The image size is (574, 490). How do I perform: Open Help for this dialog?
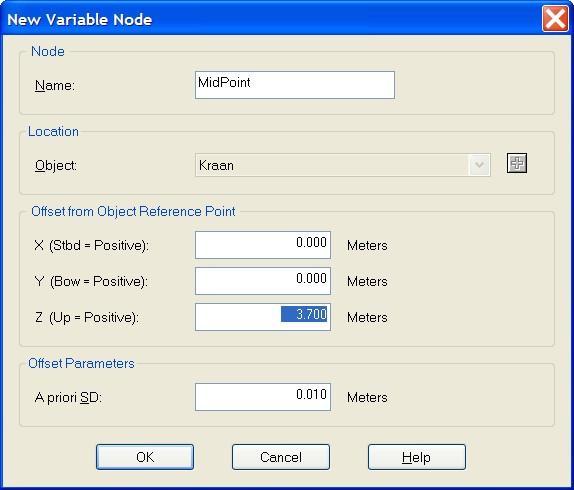[417, 457]
